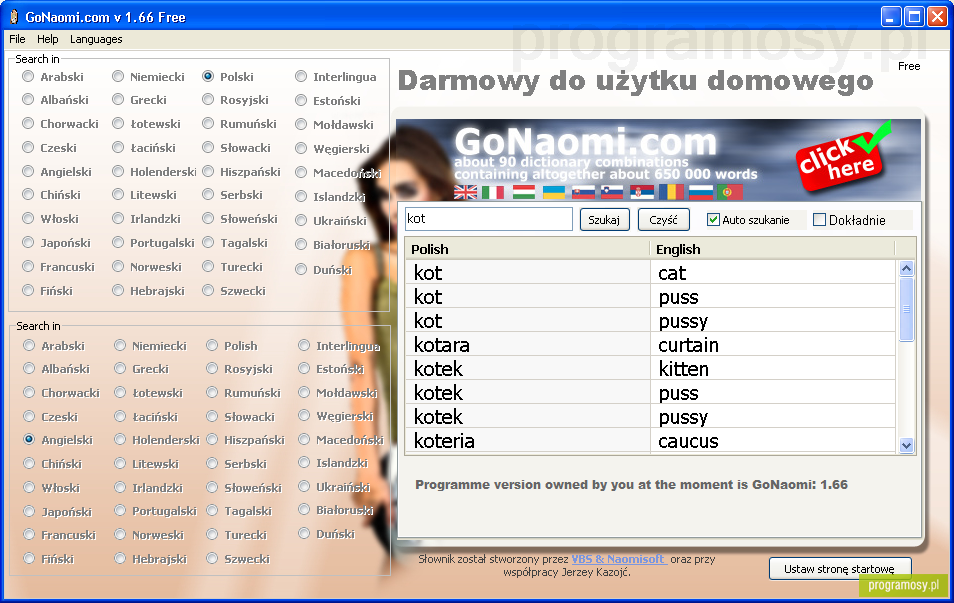Select Rosyjski in the lower language group

point(212,369)
